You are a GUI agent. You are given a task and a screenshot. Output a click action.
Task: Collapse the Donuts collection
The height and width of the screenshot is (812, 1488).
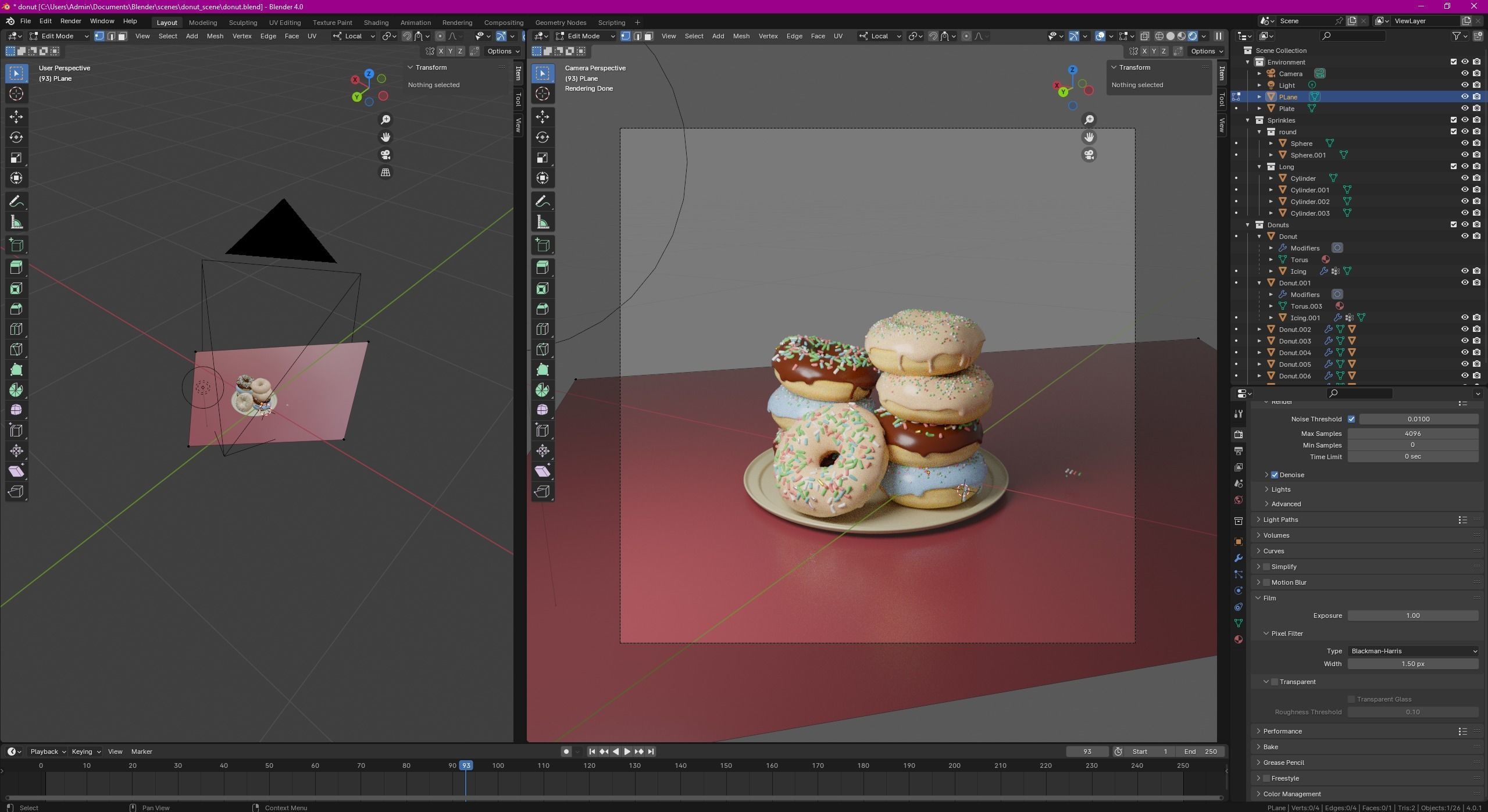[1248, 225]
